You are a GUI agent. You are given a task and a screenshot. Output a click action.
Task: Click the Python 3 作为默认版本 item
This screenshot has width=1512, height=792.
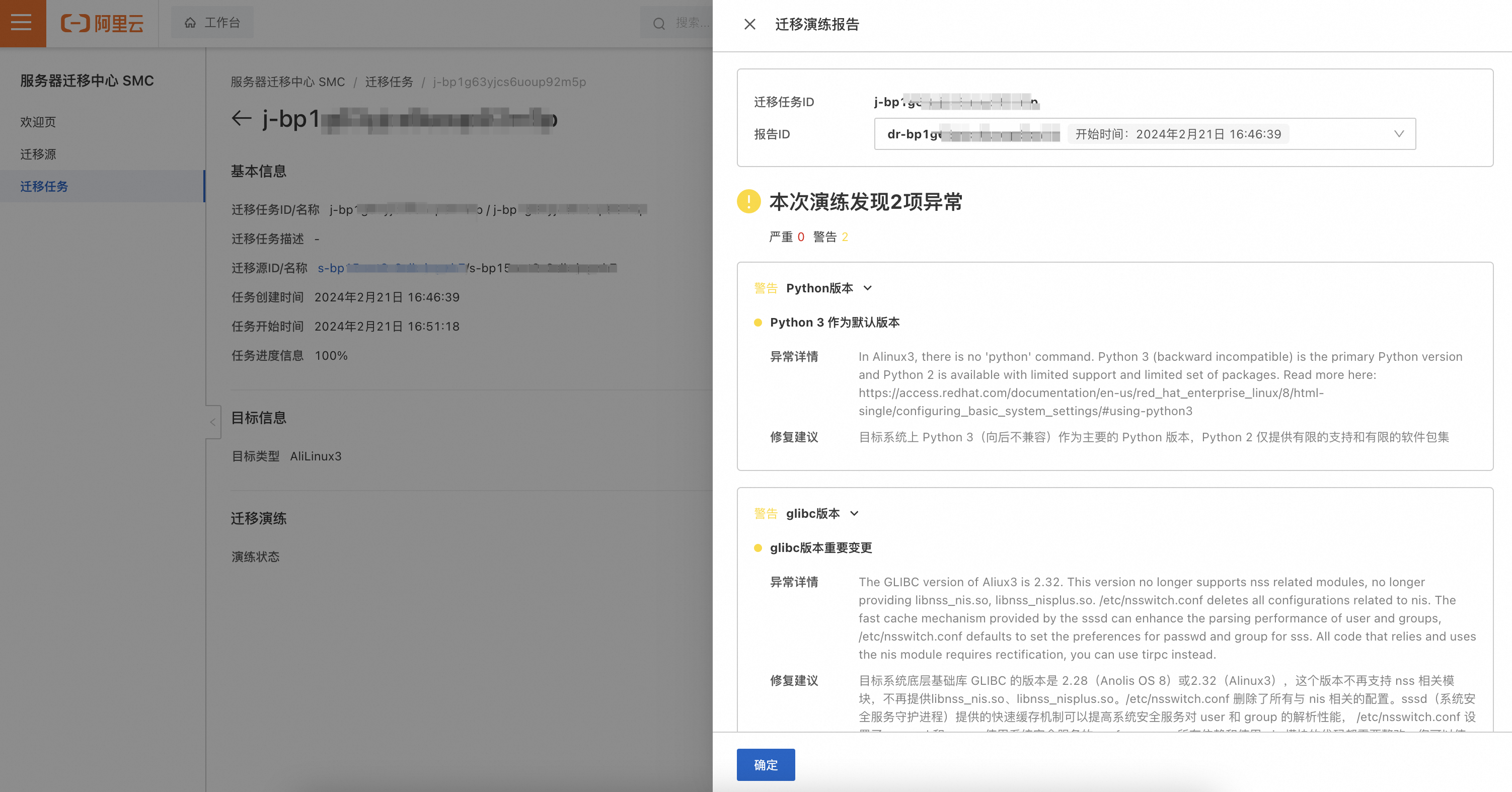(835, 323)
